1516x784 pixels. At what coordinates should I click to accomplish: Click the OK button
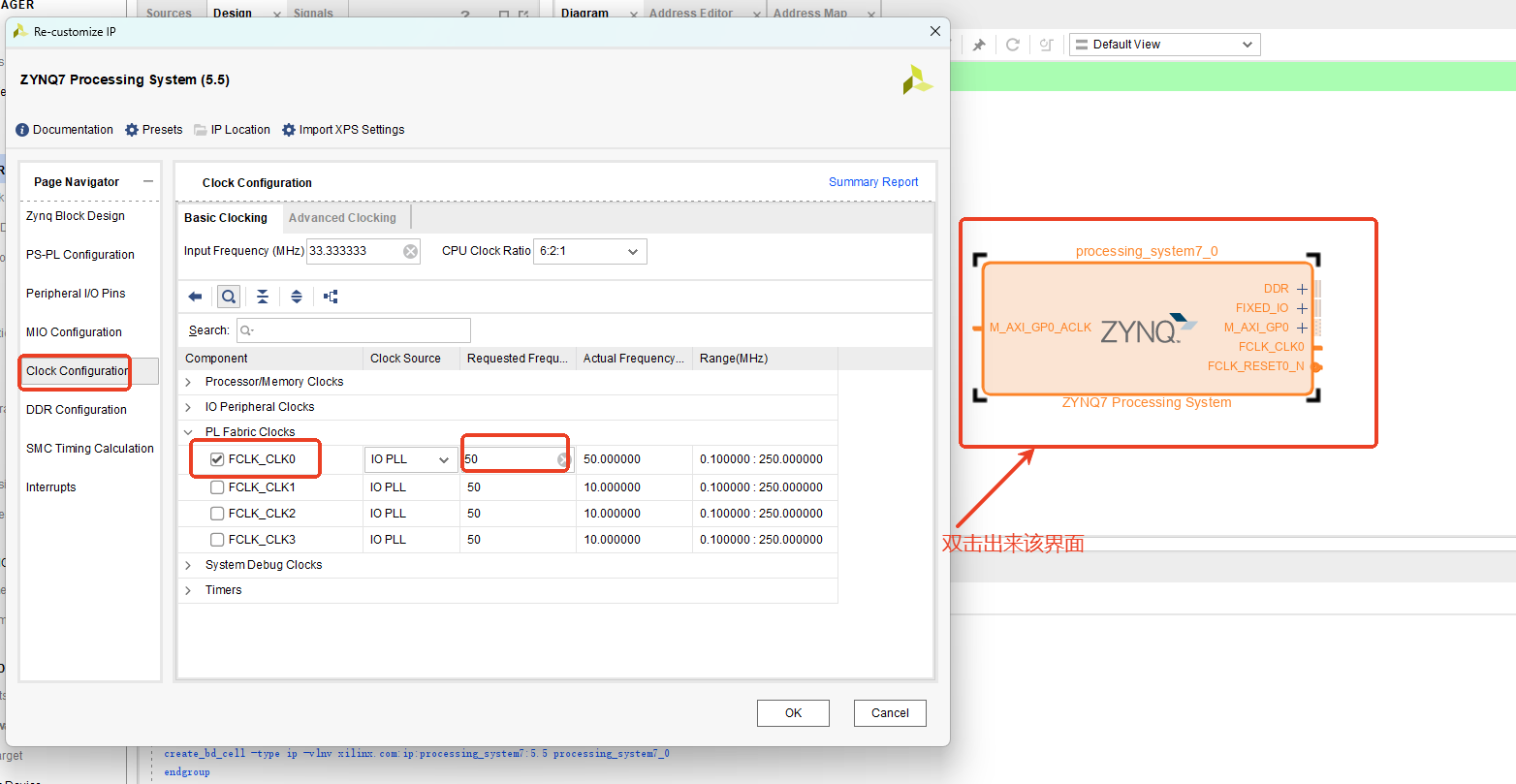[793, 713]
